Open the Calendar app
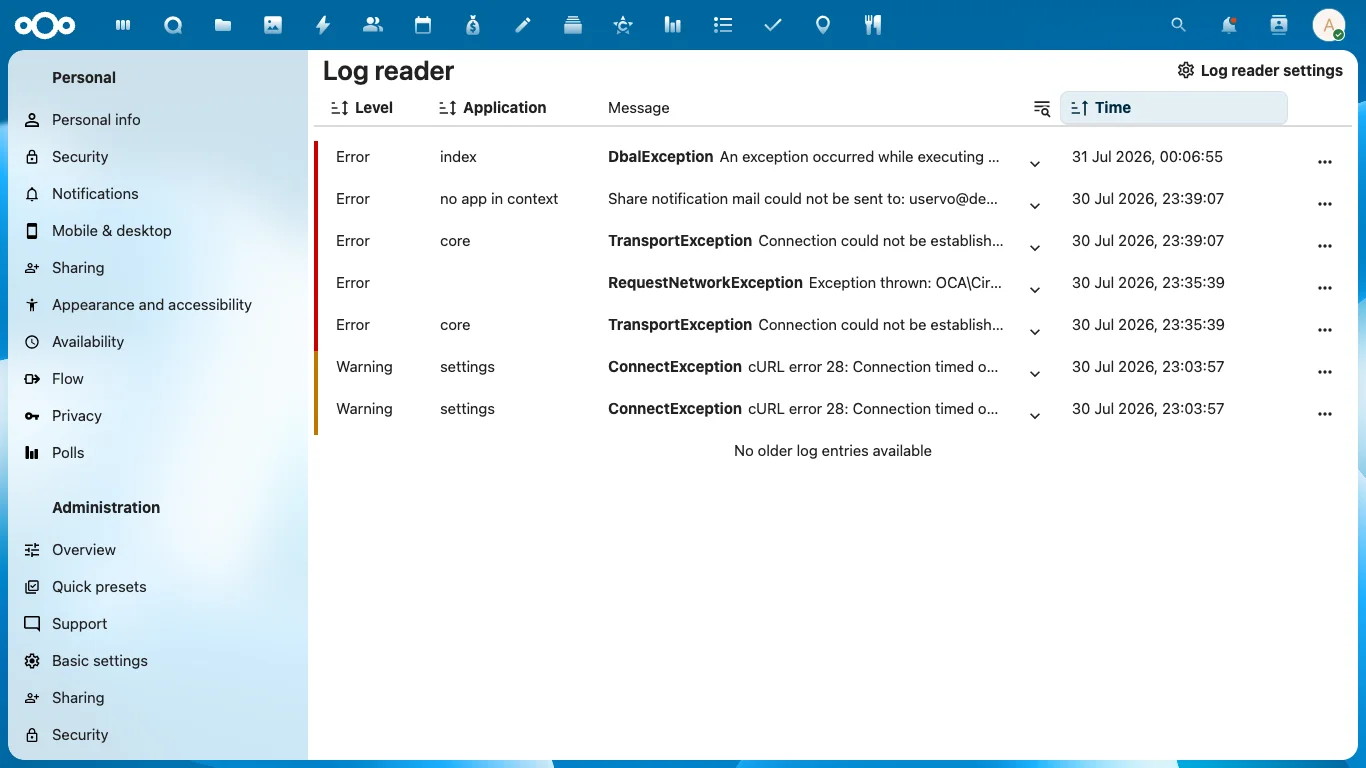The height and width of the screenshot is (768, 1366). pos(423,26)
